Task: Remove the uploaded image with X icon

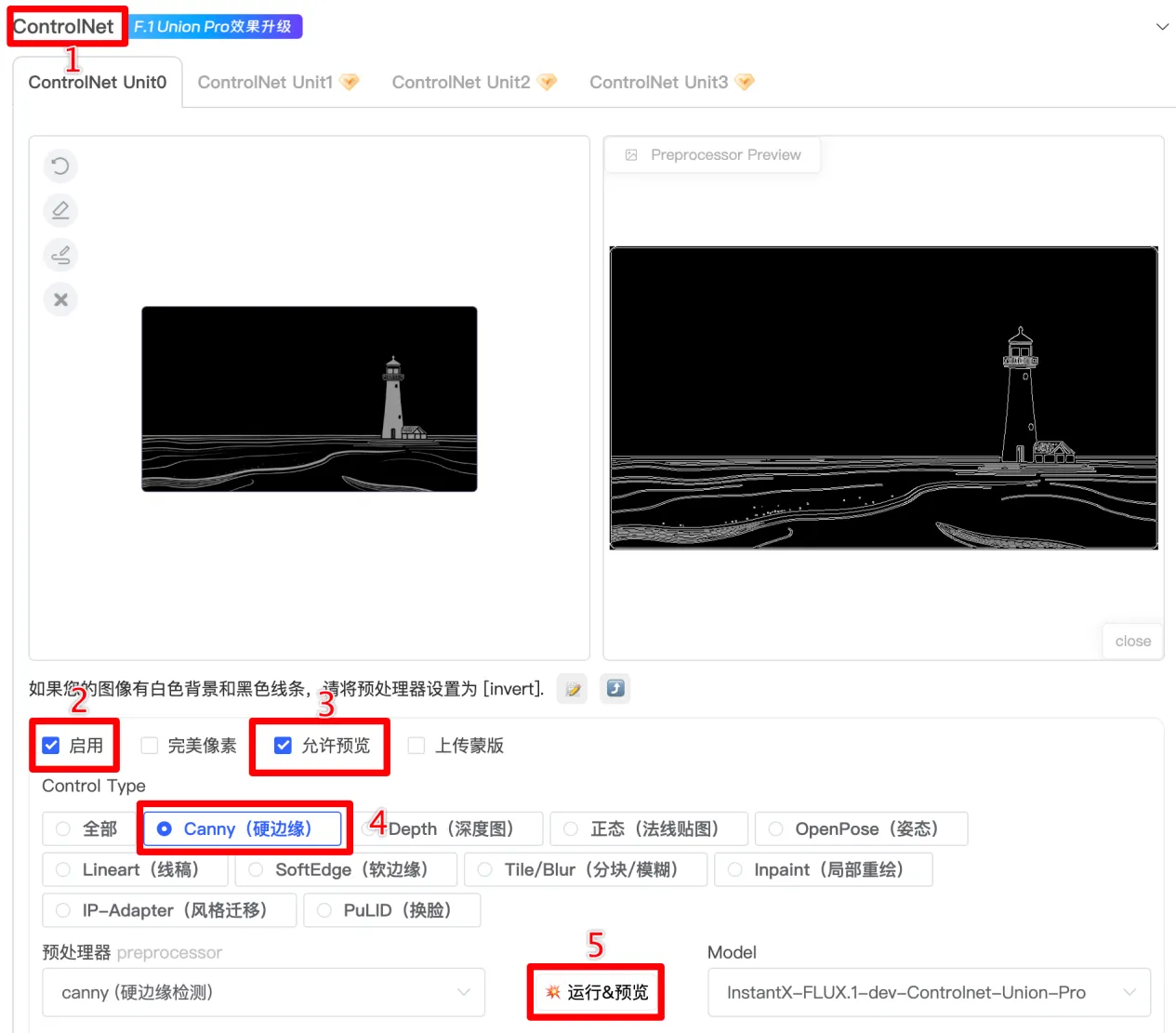Action: point(60,299)
